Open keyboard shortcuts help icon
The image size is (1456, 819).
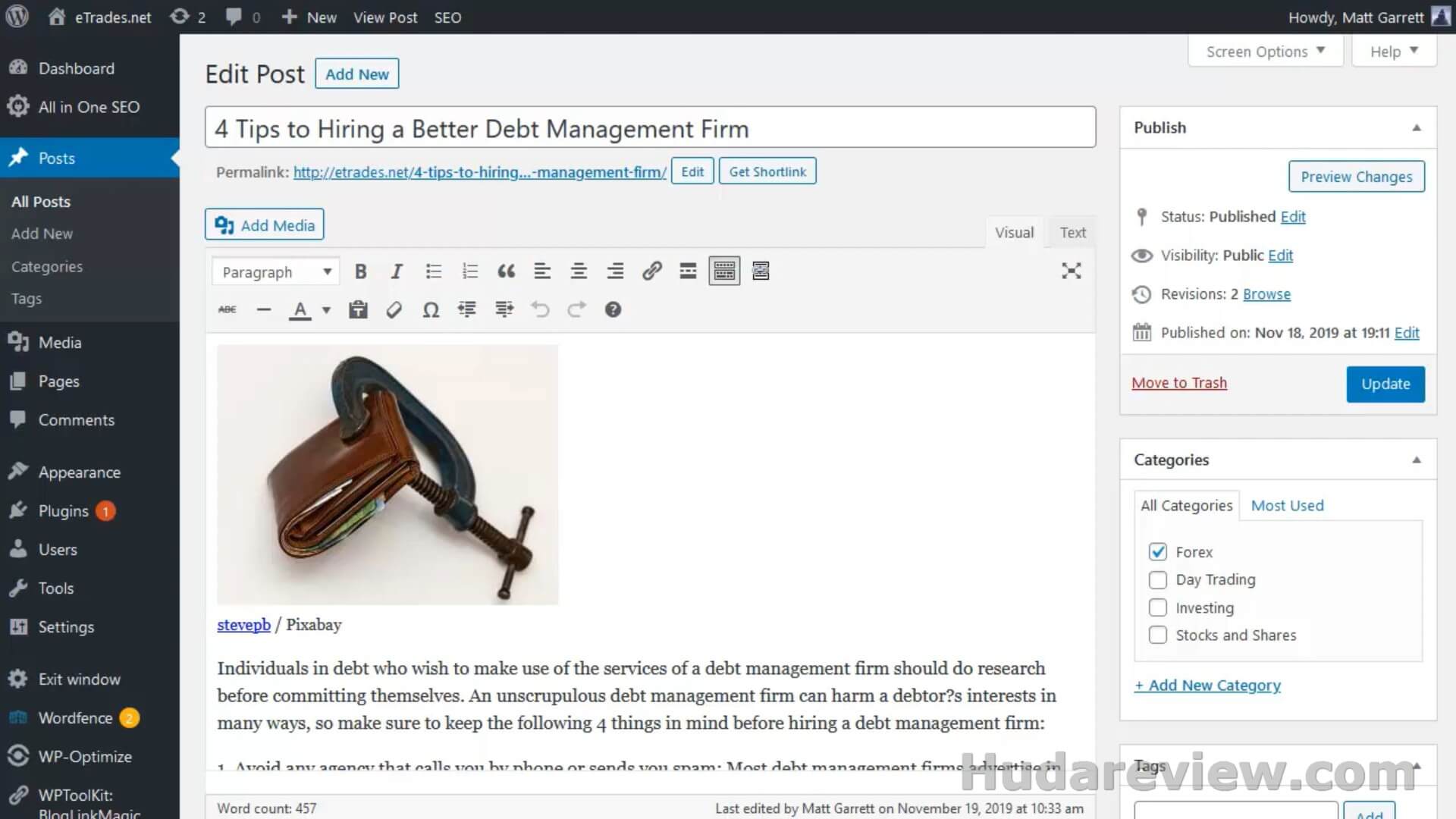pyautogui.click(x=613, y=309)
